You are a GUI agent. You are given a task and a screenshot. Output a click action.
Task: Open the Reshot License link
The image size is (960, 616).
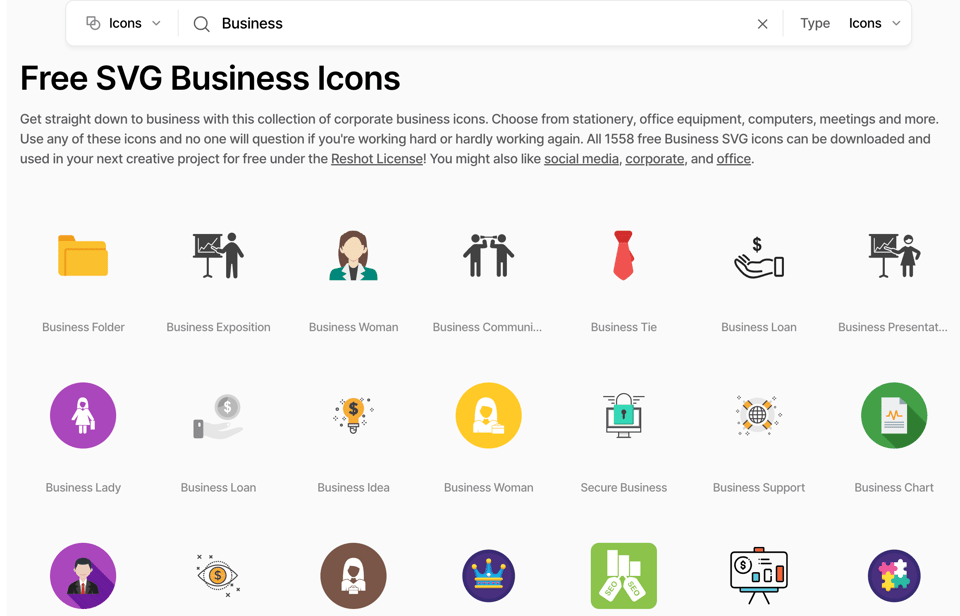(377, 159)
